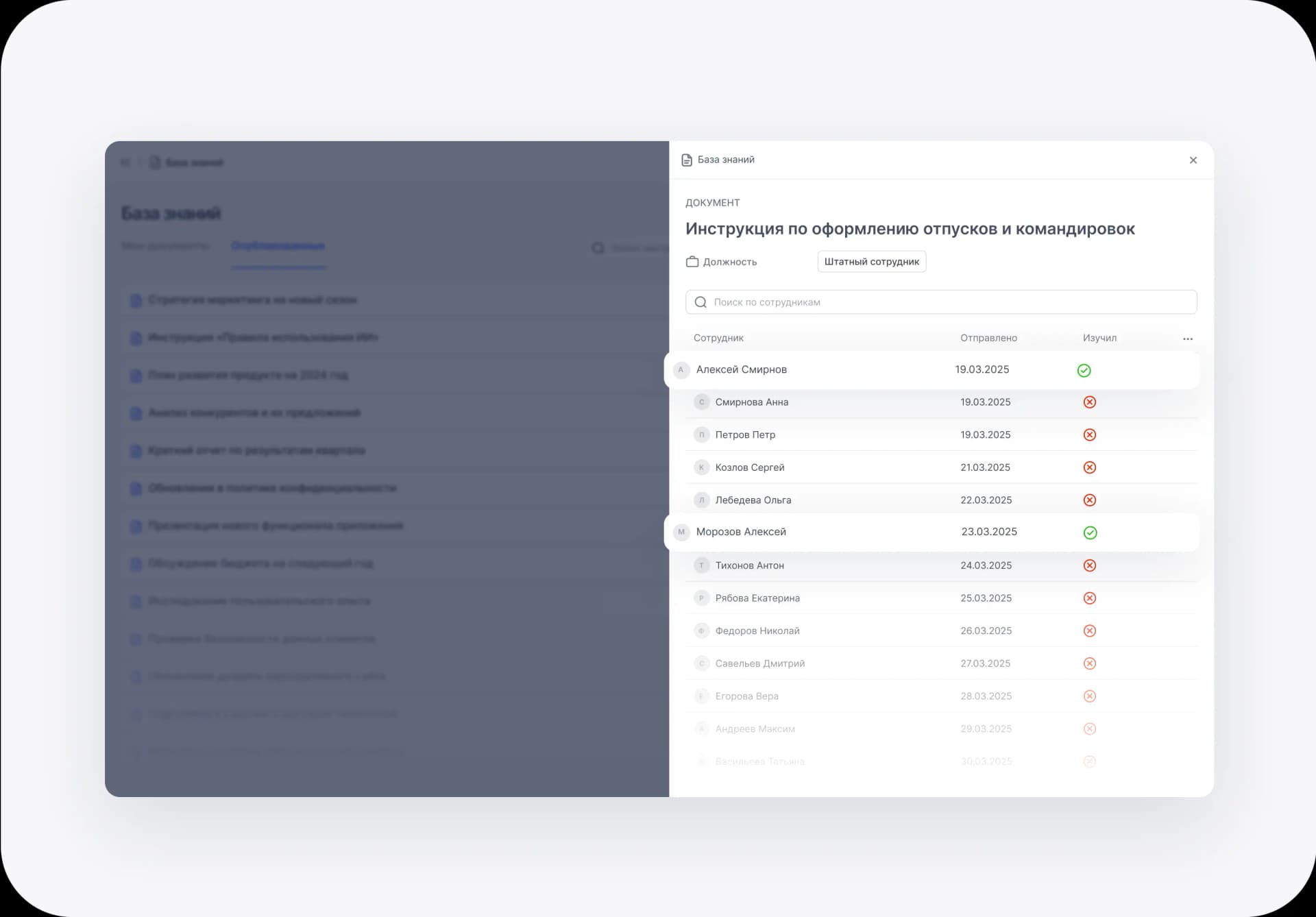Image resolution: width=1316 pixels, height=917 pixels.
Task: Click the three-dots column options icon
Action: pyautogui.click(x=1187, y=339)
